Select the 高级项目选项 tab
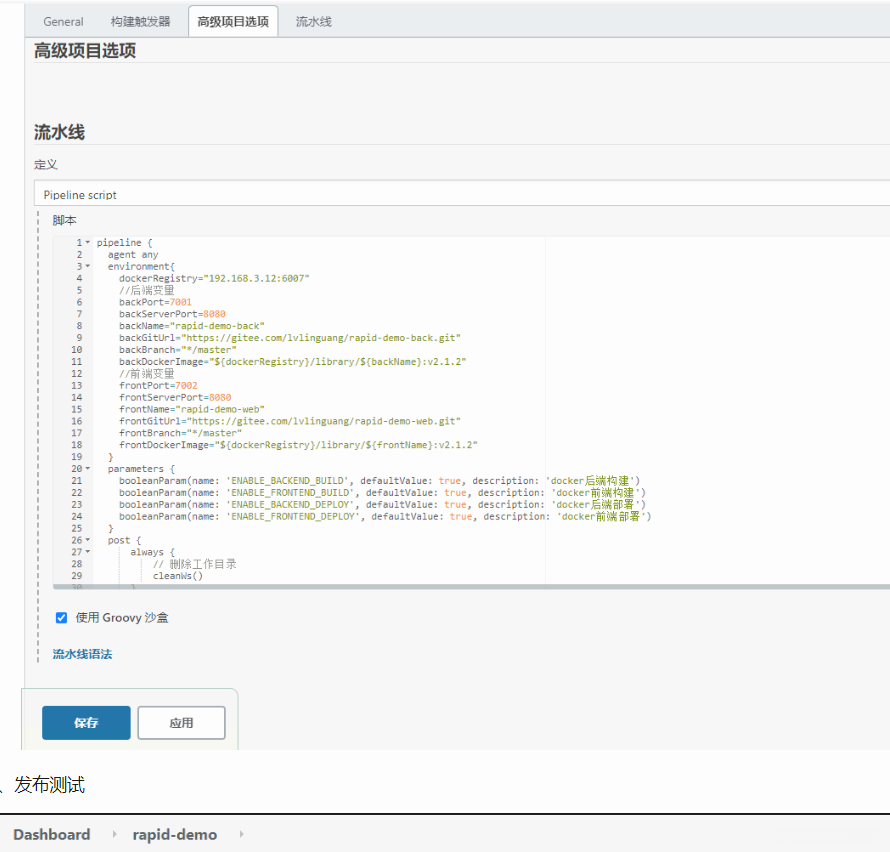 coord(233,22)
